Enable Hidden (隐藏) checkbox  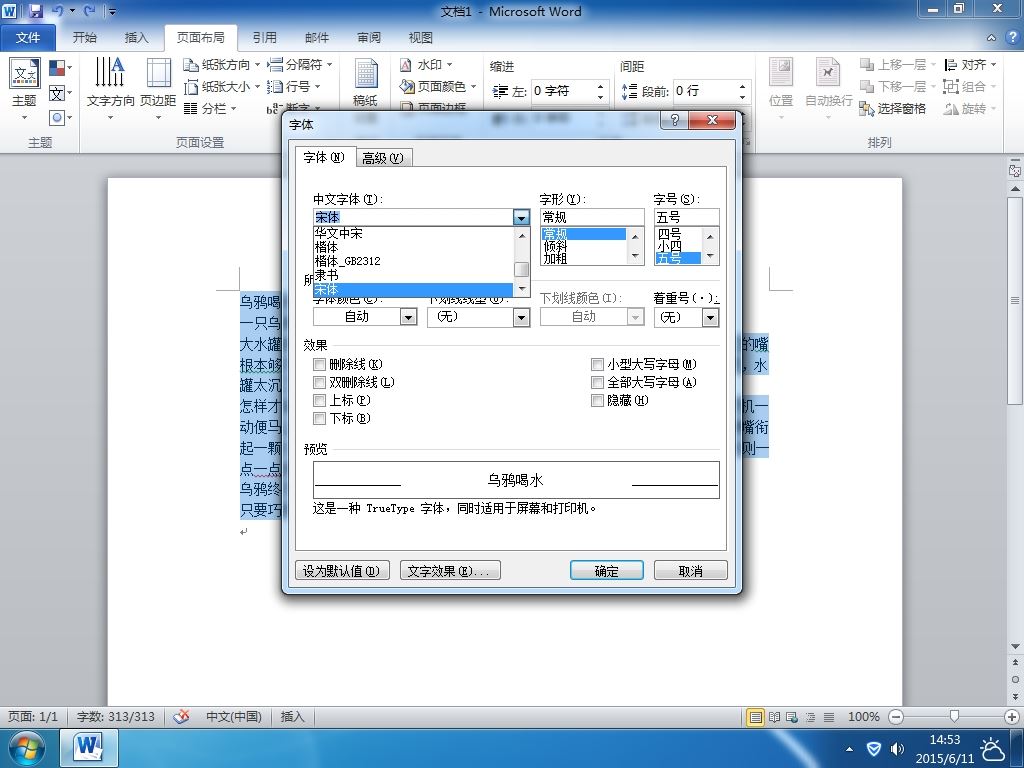(597, 400)
